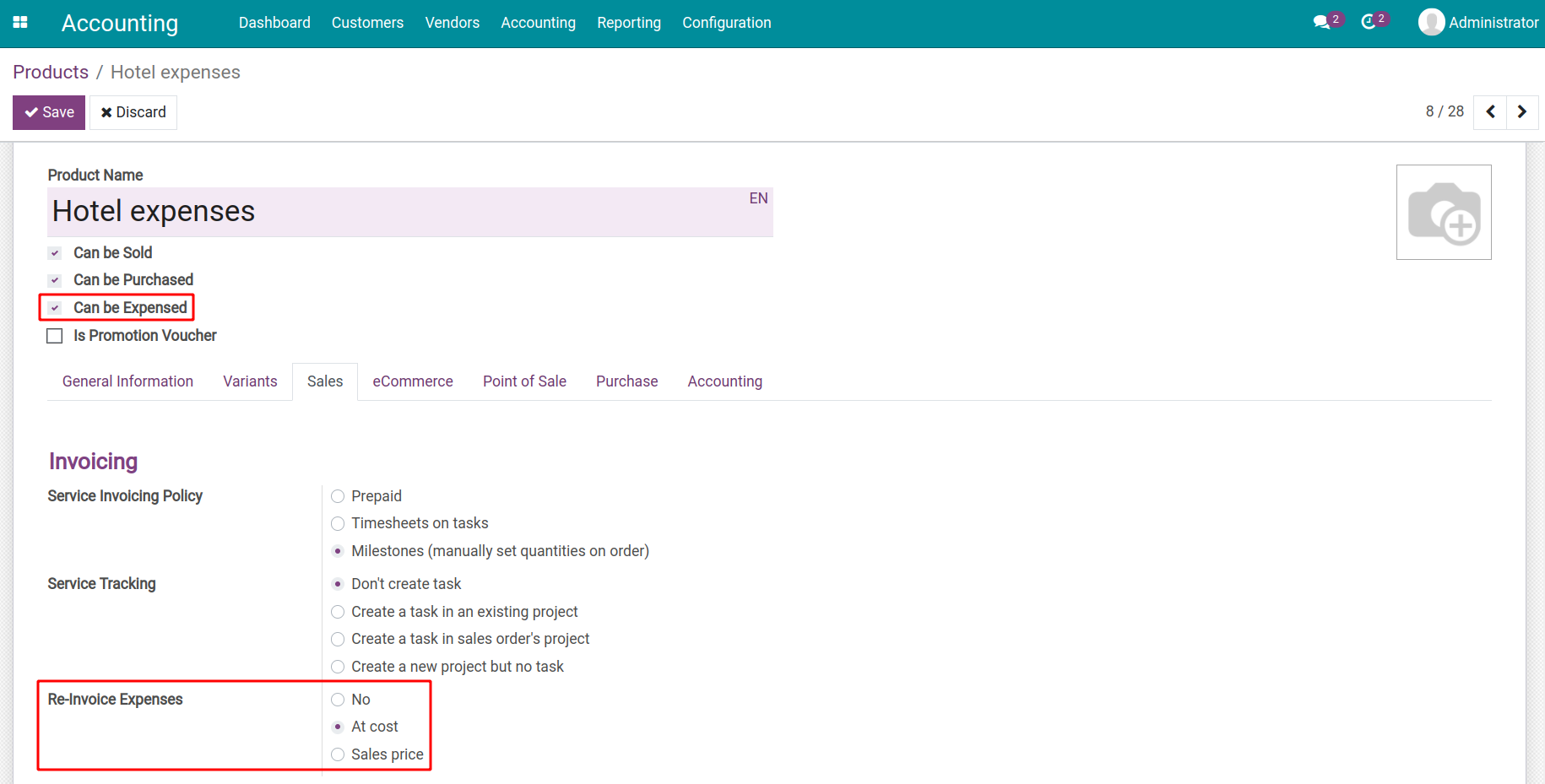Set Re-Invoice Expenses to No

[x=338, y=700]
